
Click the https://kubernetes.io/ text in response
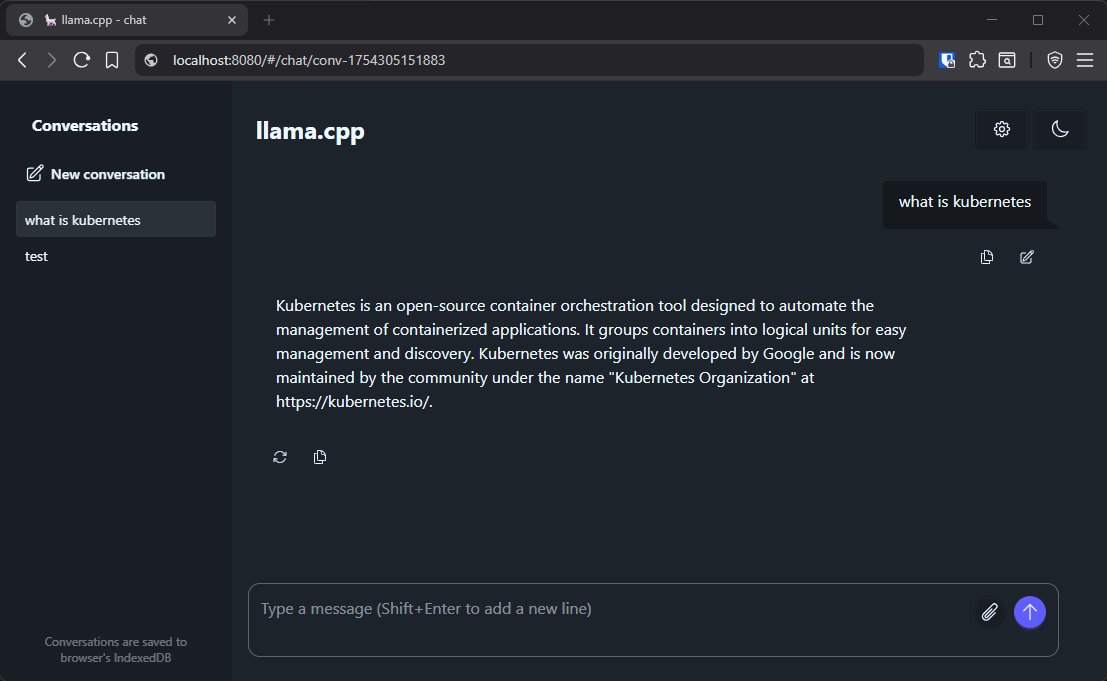click(x=352, y=402)
